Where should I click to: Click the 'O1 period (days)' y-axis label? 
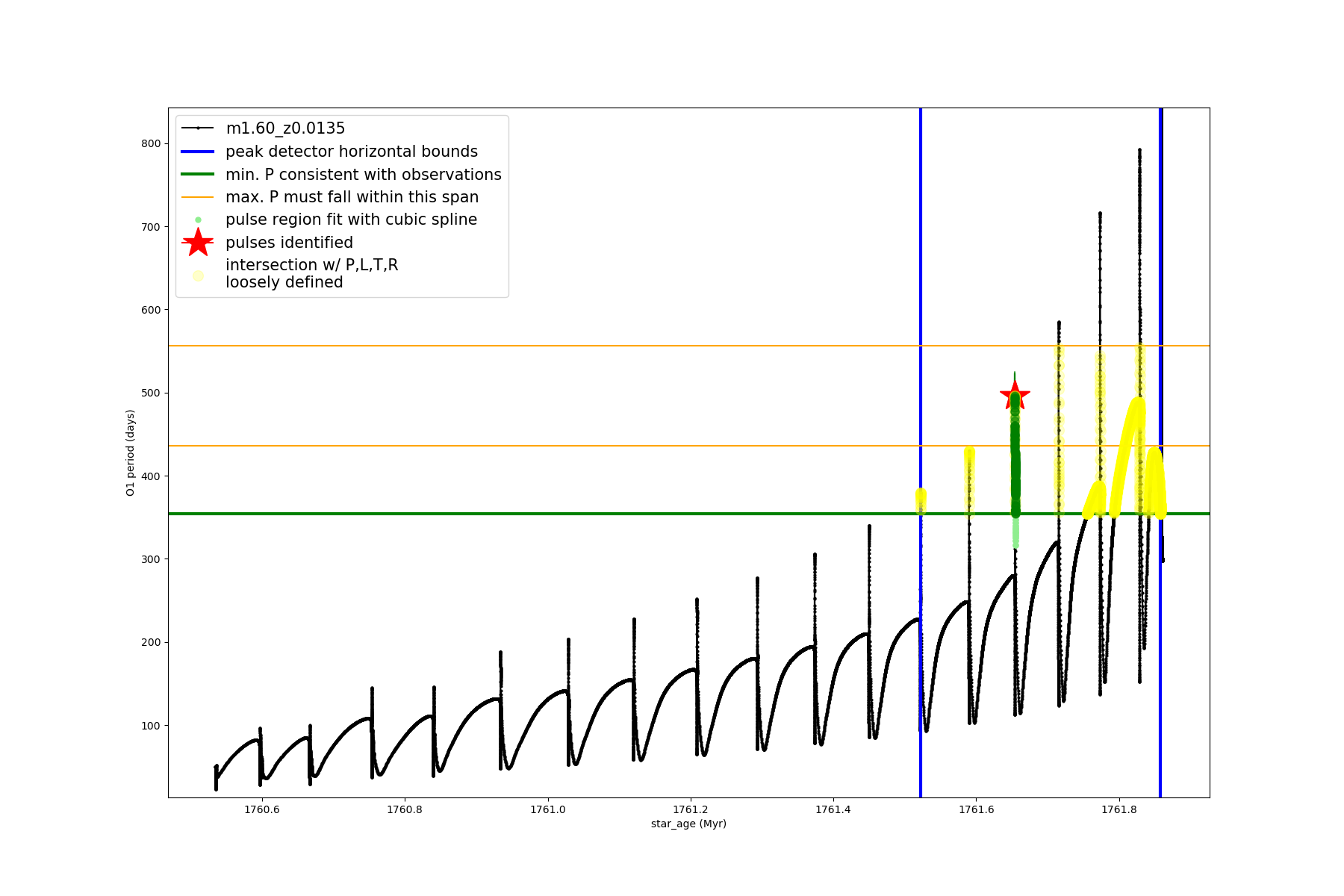[x=131, y=452]
